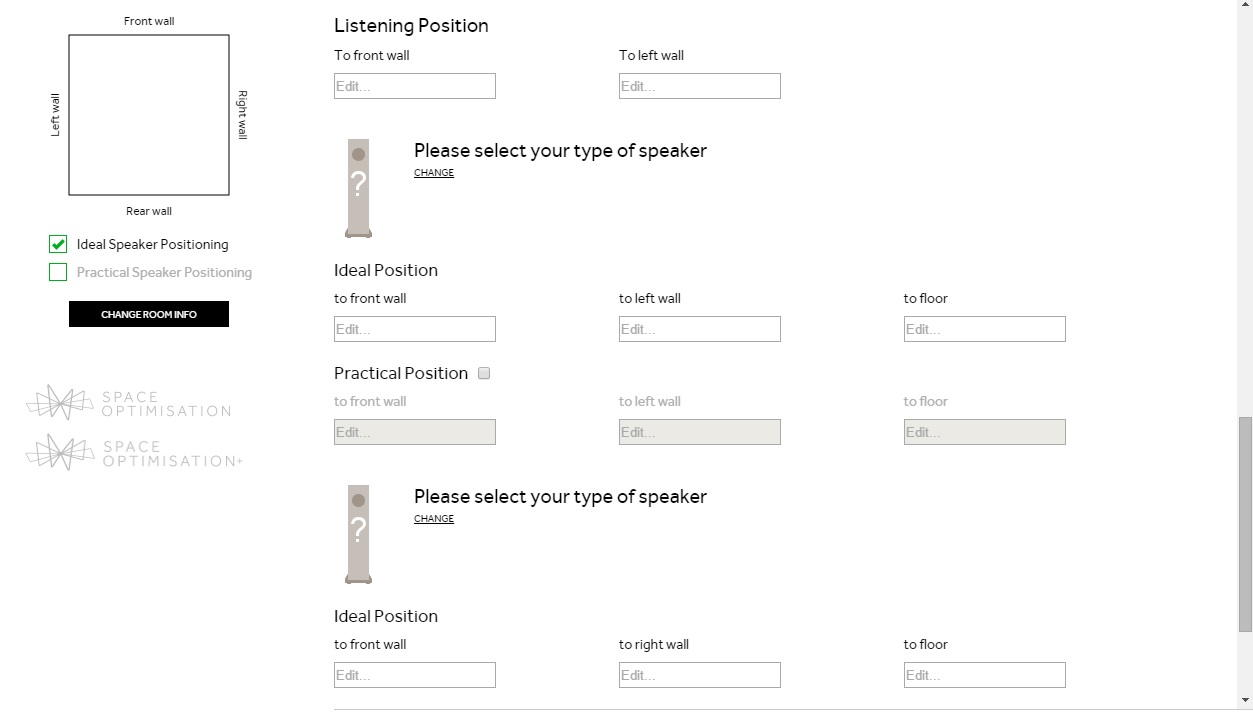
Task: Select second speaker Ideal to floor field
Action: pyautogui.click(x=985, y=675)
